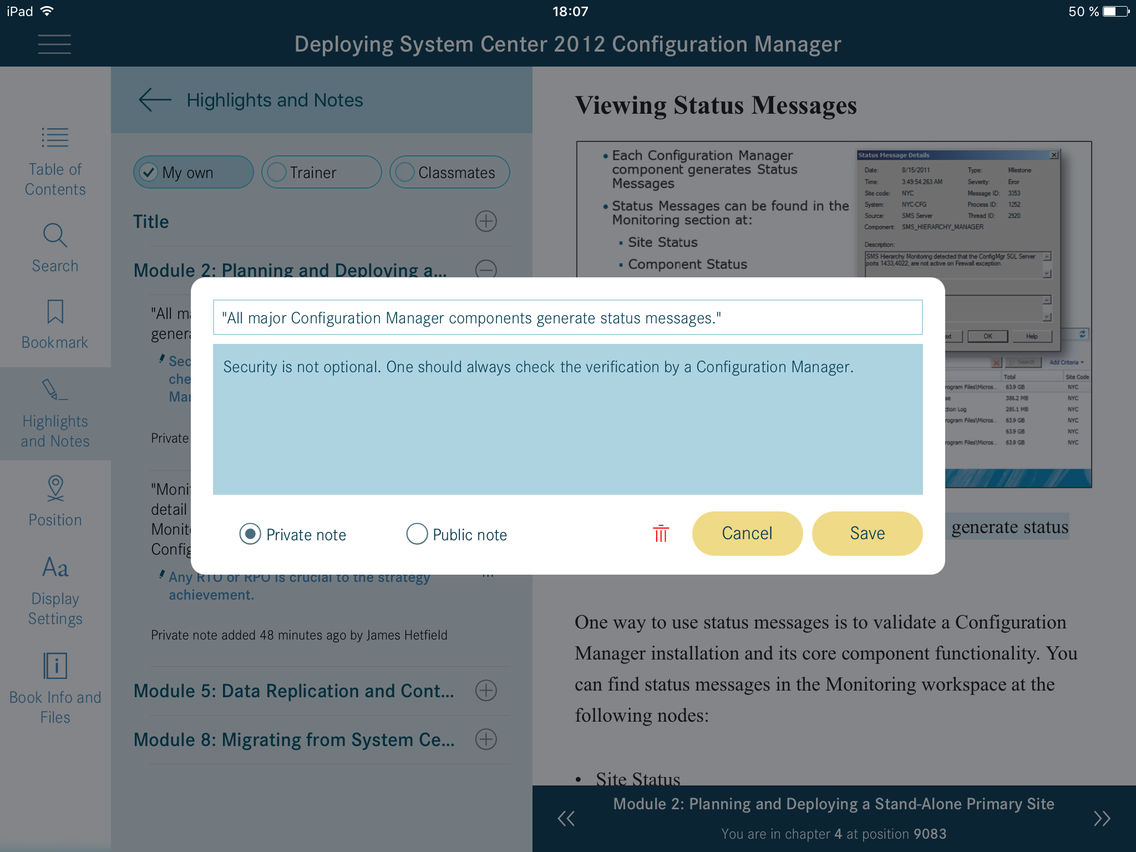Toggle the Classmates filter
Image resolution: width=1136 pixels, height=852 pixels.
click(x=449, y=172)
